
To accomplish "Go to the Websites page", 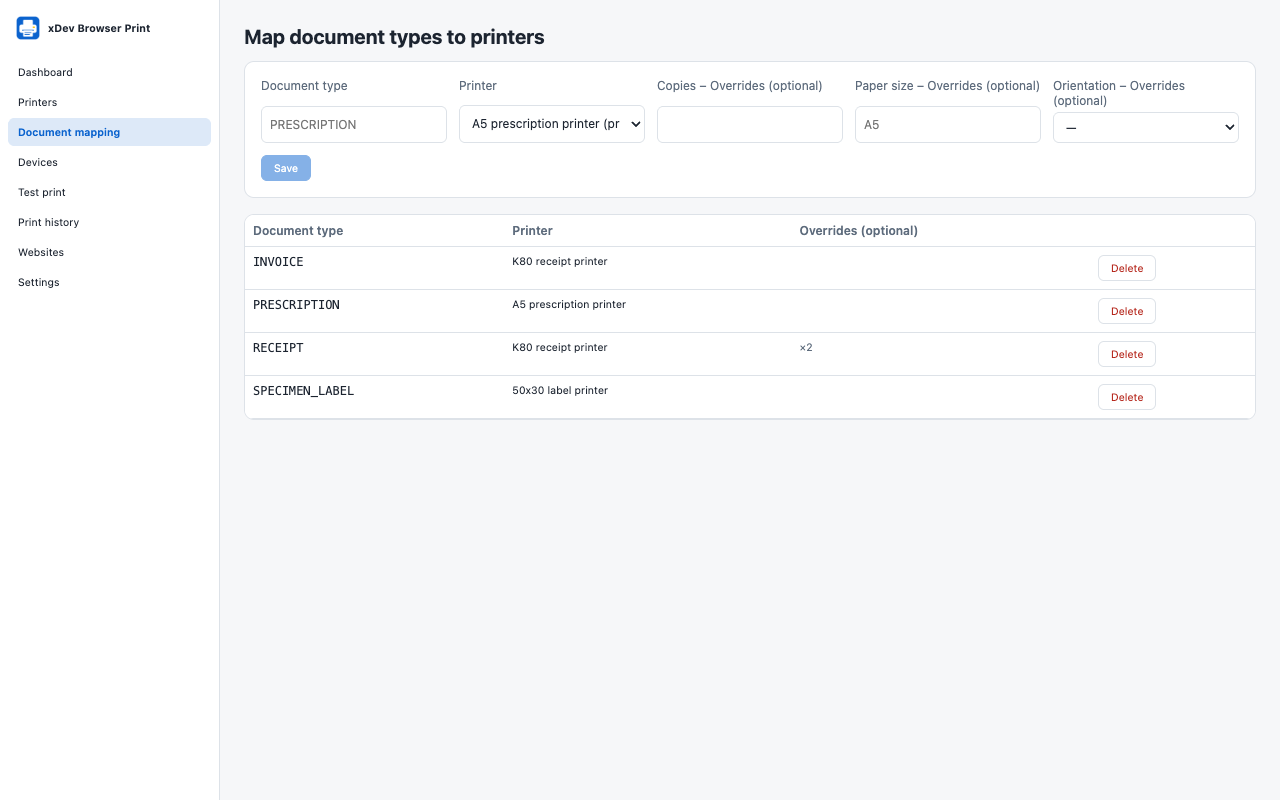I will pyautogui.click(x=109, y=252).
